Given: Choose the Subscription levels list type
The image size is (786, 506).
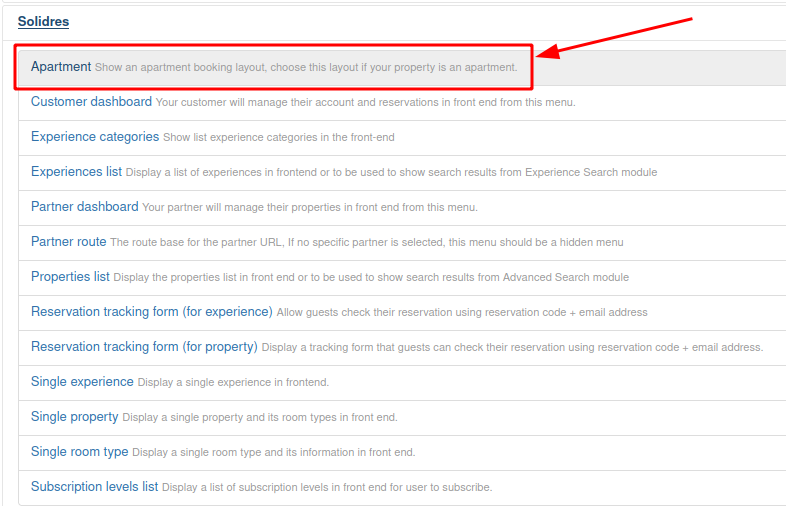Looking at the screenshot, I should click(x=94, y=487).
